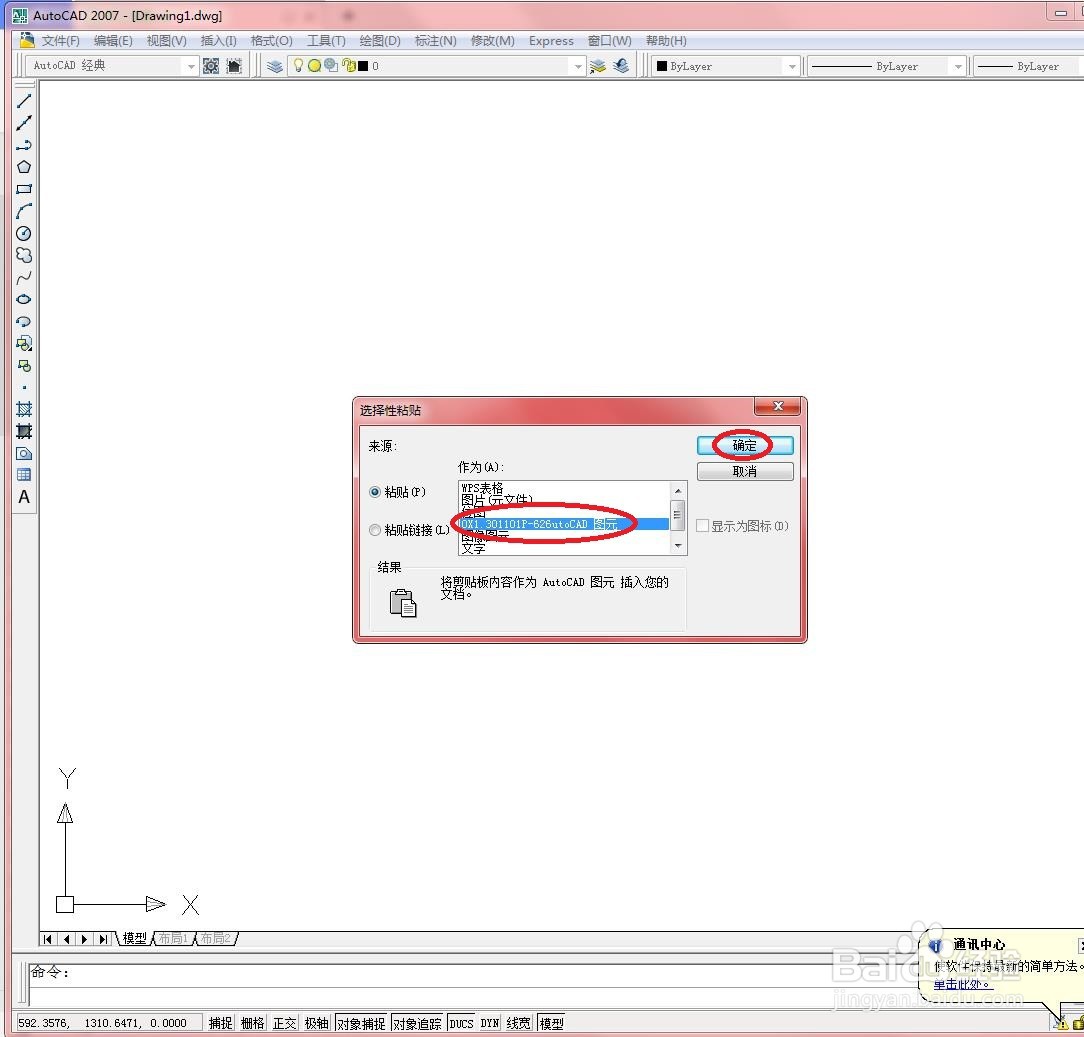Select the Gradient tool
The width and height of the screenshot is (1084, 1037).
(x=24, y=431)
